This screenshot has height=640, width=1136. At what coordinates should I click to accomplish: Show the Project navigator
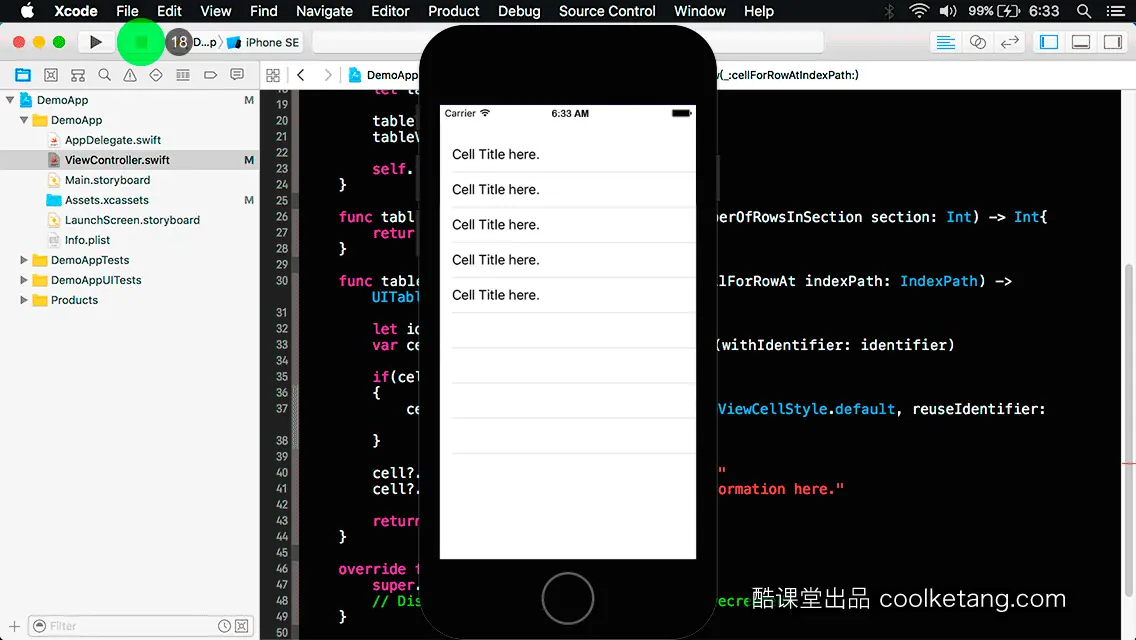pyautogui.click(x=23, y=75)
